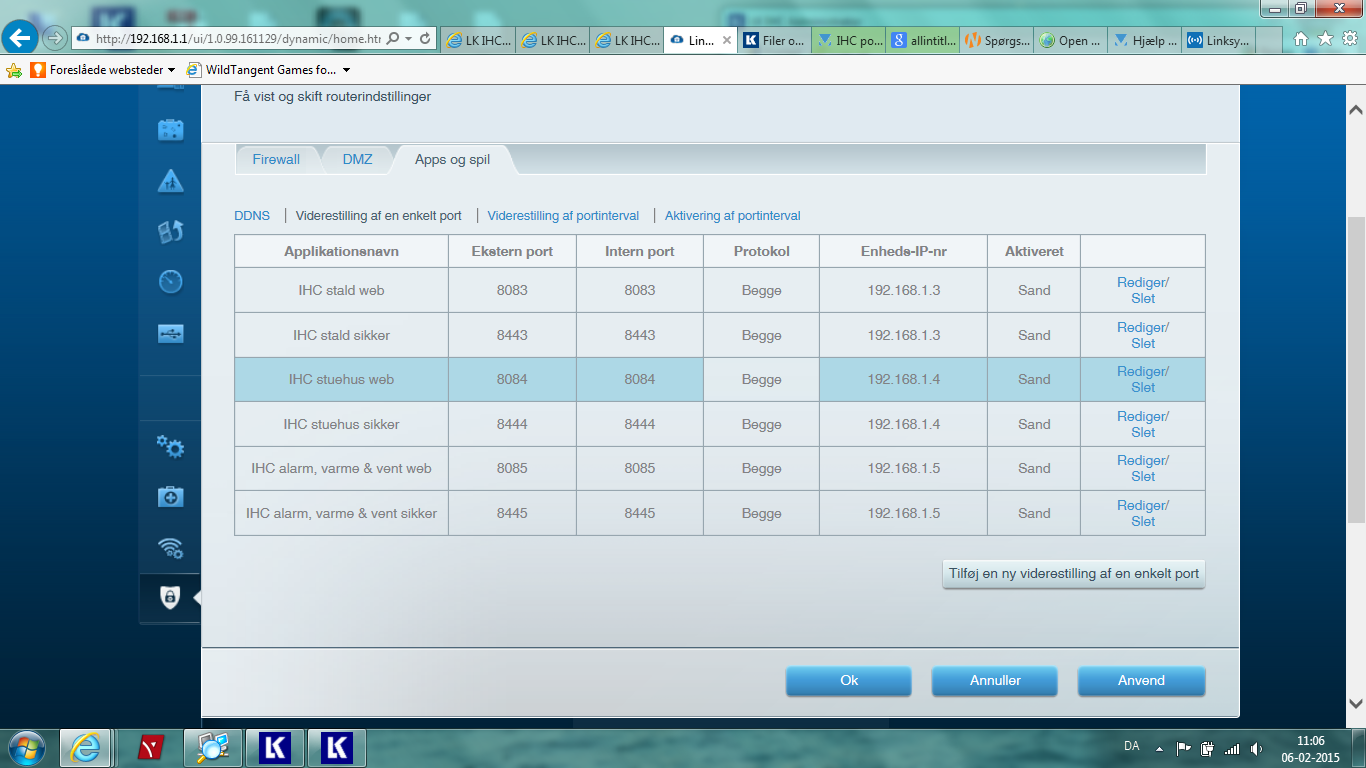Open External Storage USB icon
This screenshot has width=1366, height=768.
tap(171, 334)
